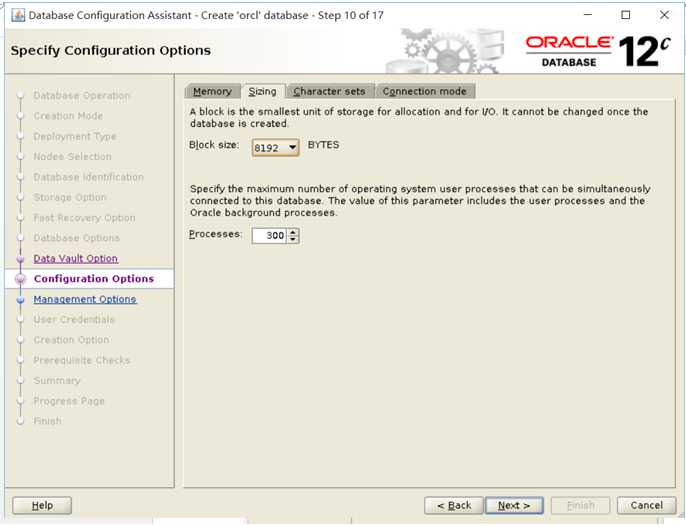Click the Storage Option step
686x526 pixels.
[x=70, y=197]
